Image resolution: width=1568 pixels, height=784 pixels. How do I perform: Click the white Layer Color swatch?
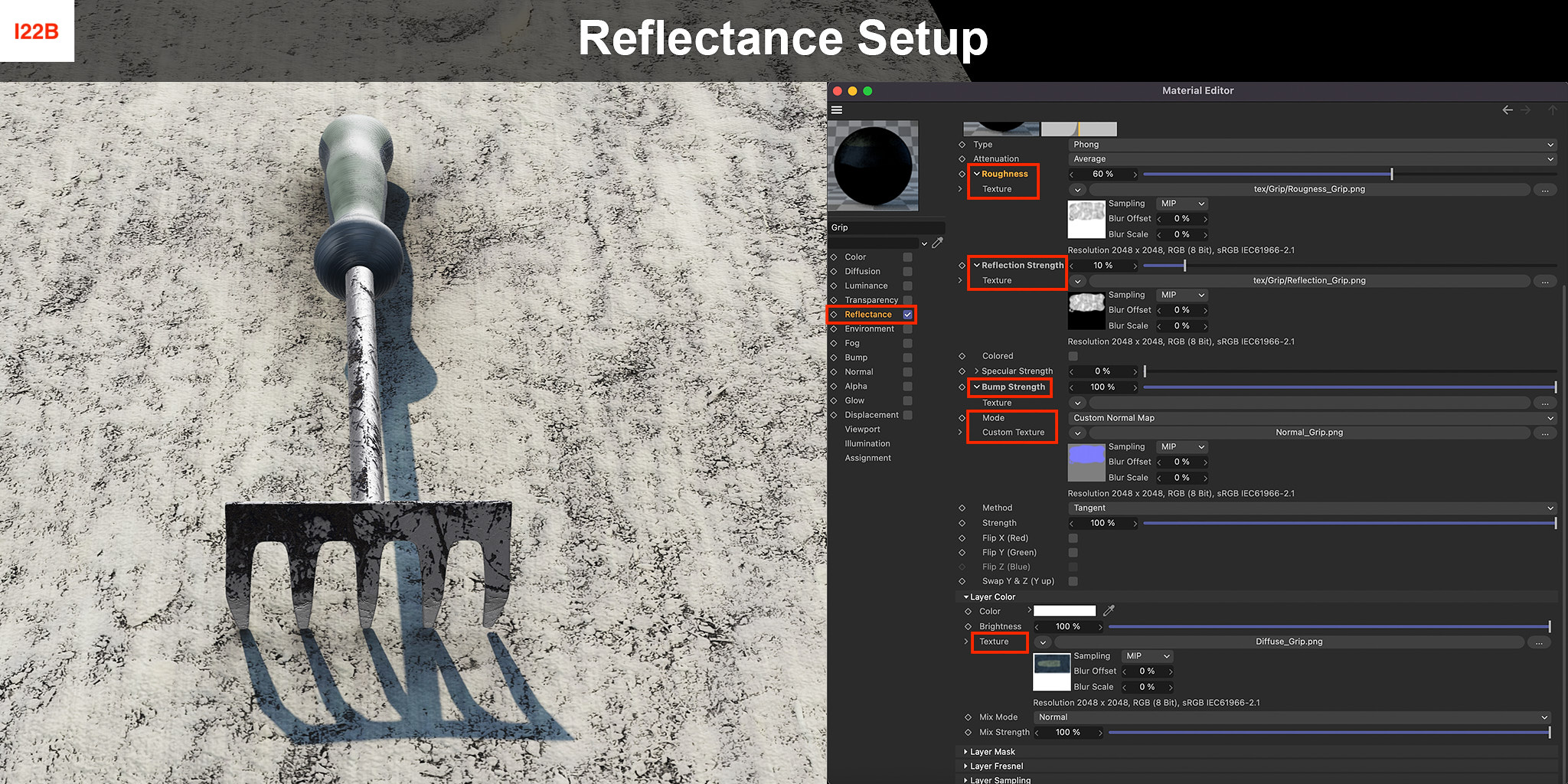click(1065, 611)
